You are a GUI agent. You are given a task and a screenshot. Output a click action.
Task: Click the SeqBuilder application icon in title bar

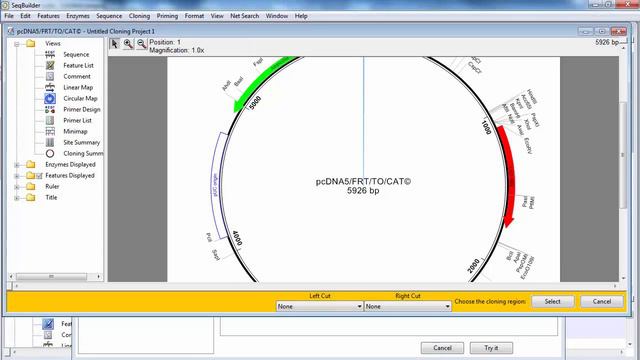point(5,5)
